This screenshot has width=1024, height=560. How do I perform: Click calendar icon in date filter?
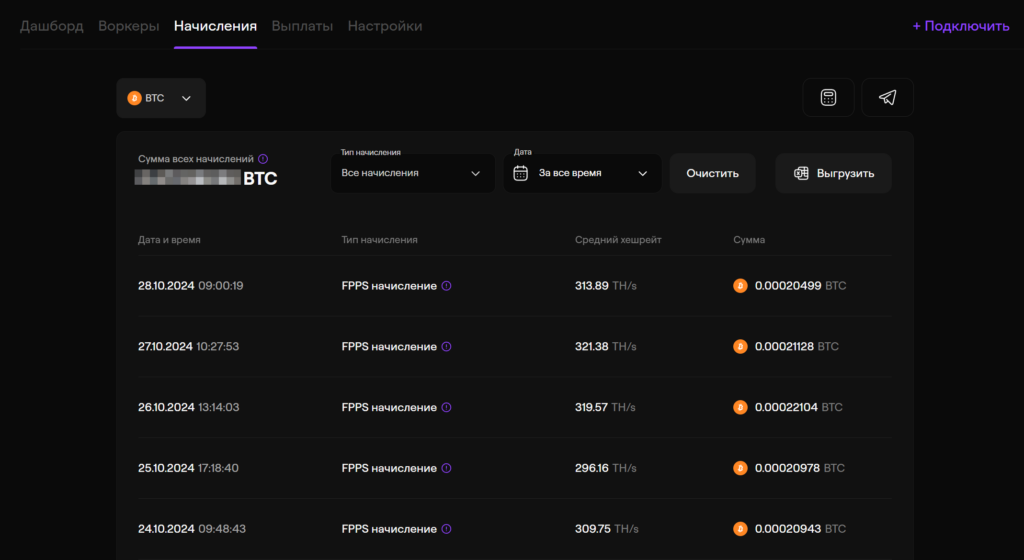click(520, 173)
